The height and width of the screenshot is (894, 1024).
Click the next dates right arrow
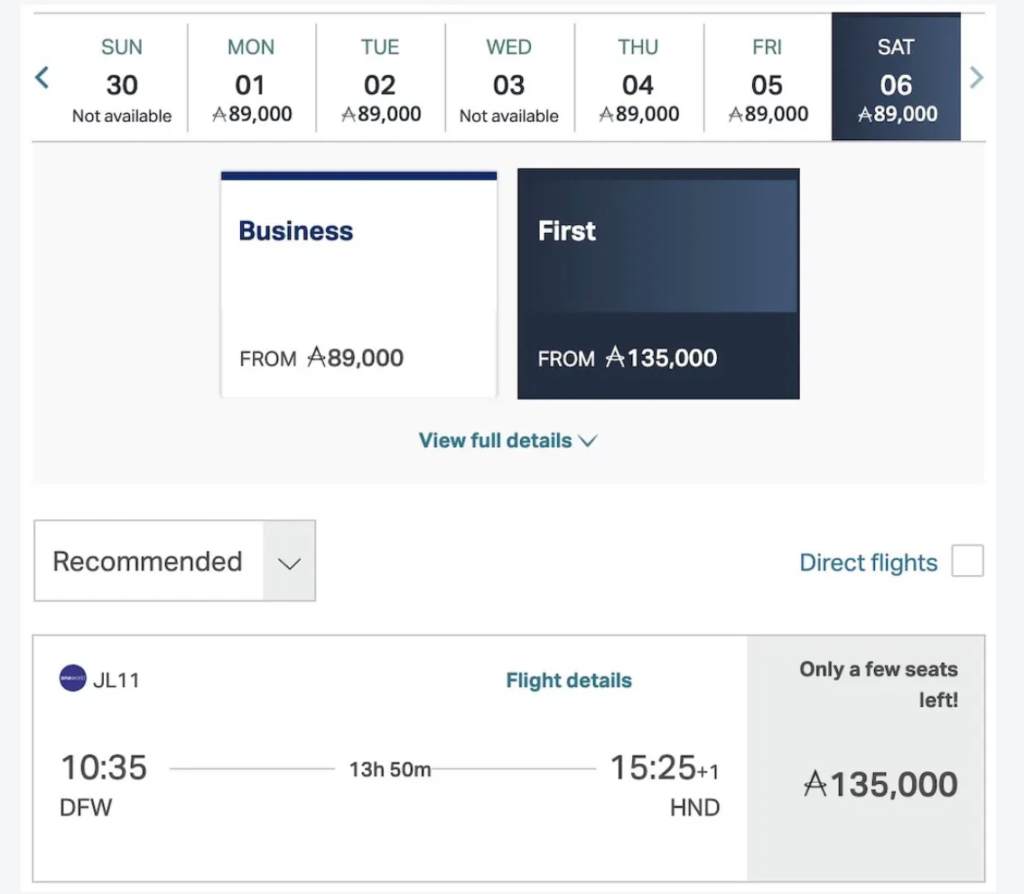pos(977,77)
